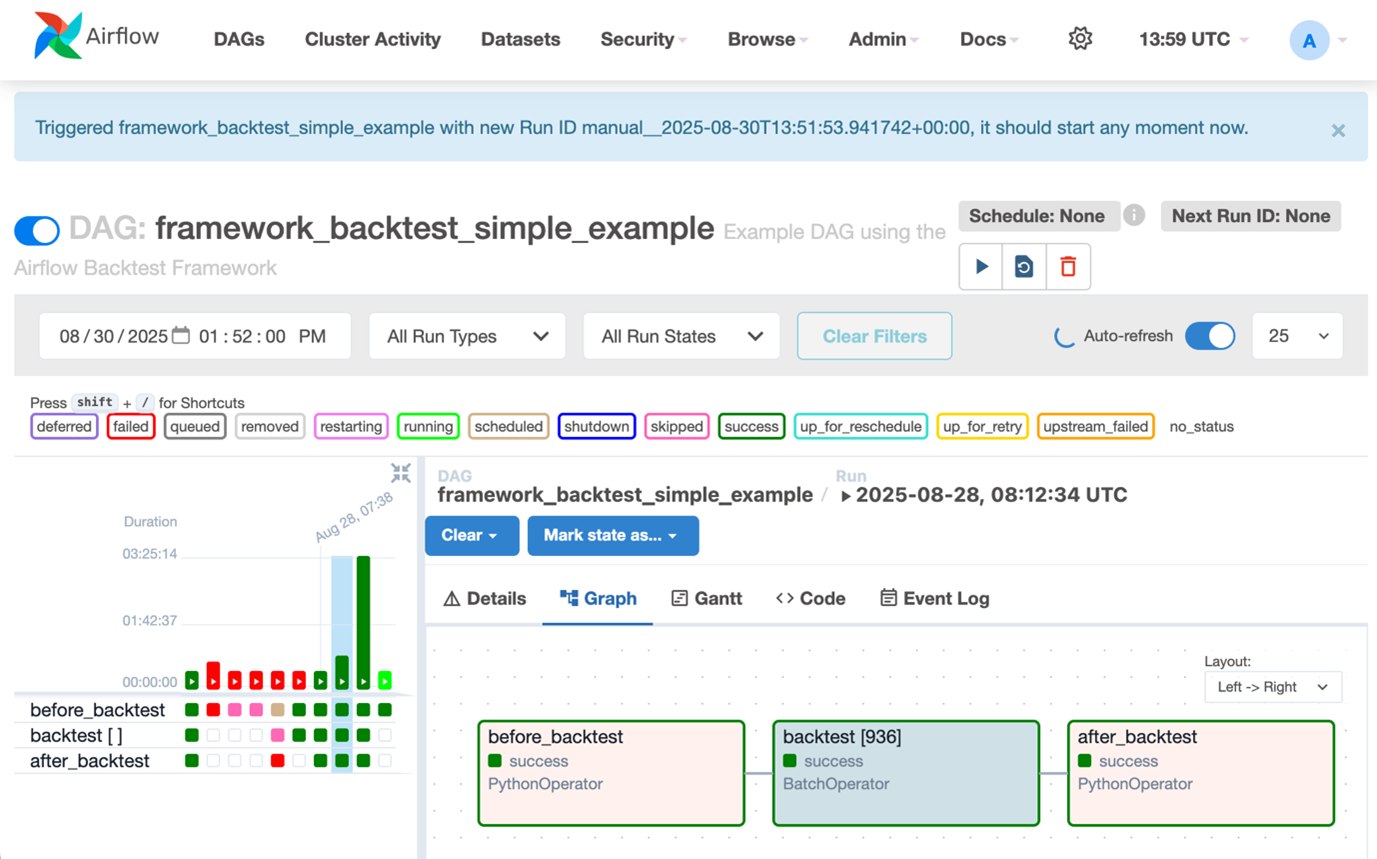Switch to the Details tab
The height and width of the screenshot is (859, 1377).
pos(484,598)
